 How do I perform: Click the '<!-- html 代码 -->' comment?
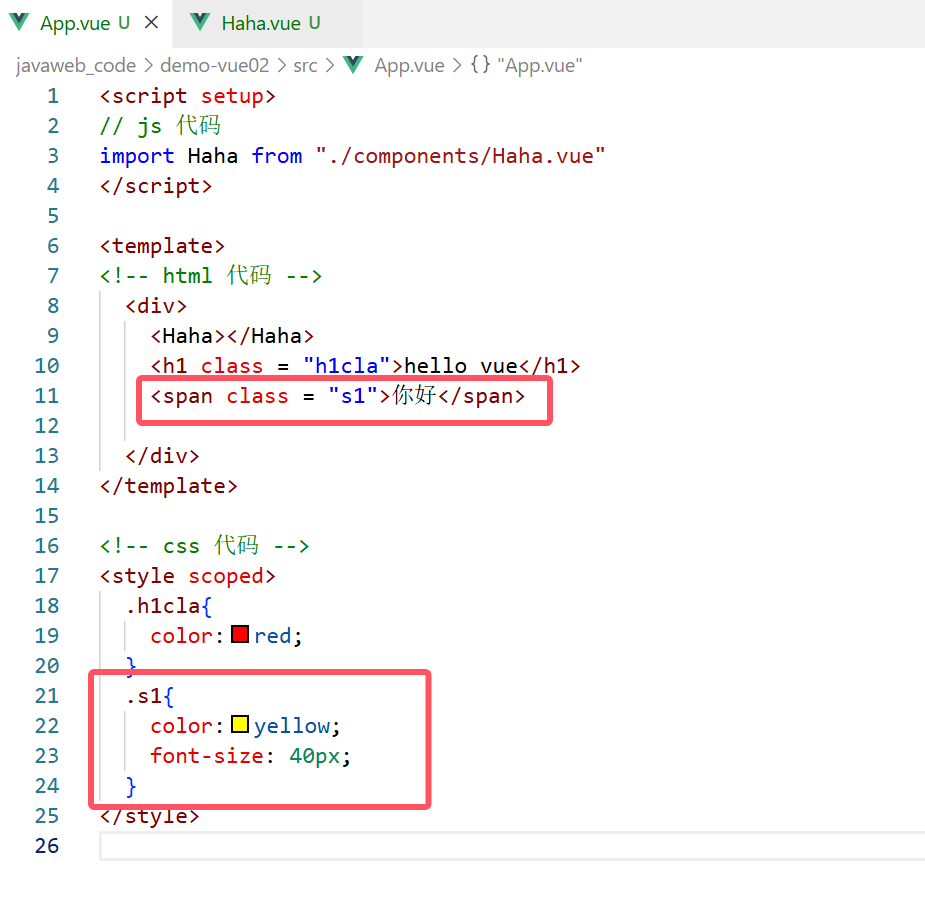click(211, 276)
